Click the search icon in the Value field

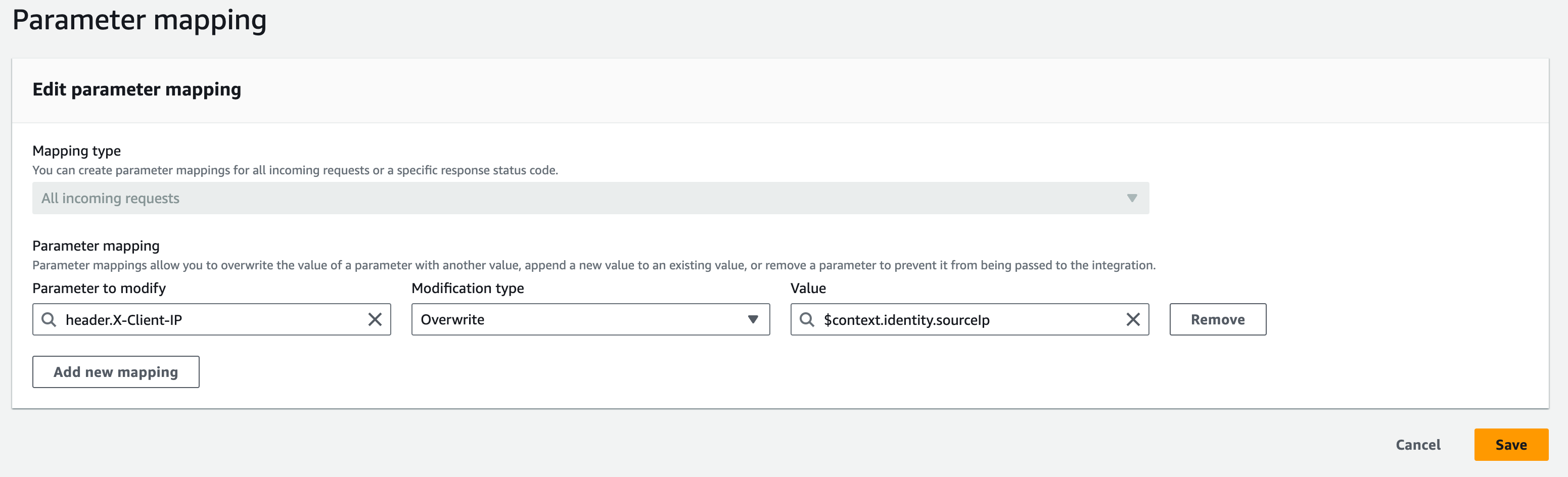807,319
